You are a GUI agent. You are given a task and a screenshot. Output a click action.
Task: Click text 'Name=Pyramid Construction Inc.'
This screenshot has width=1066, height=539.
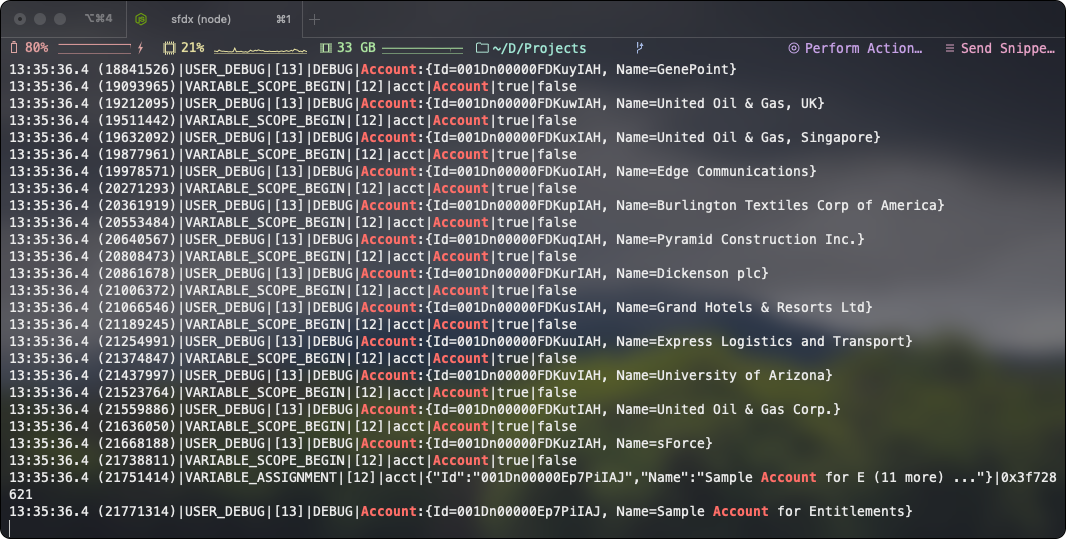735,239
